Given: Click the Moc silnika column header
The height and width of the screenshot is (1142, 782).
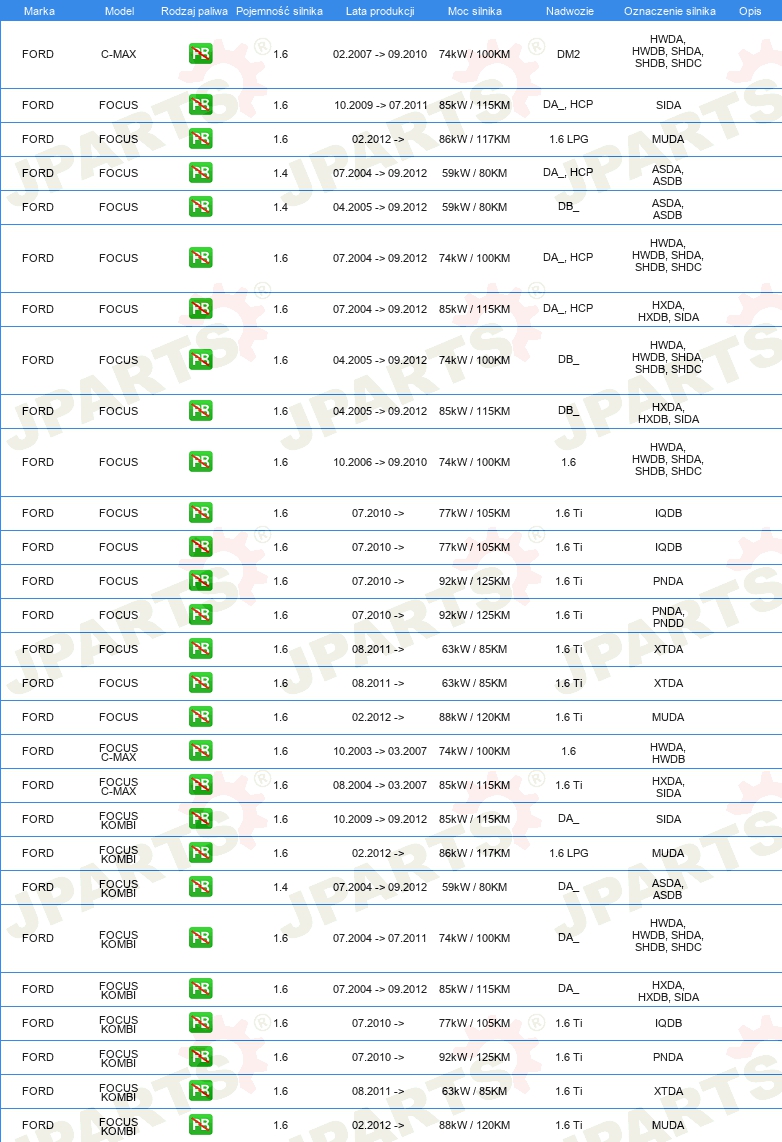Looking at the screenshot, I should (x=475, y=11).
